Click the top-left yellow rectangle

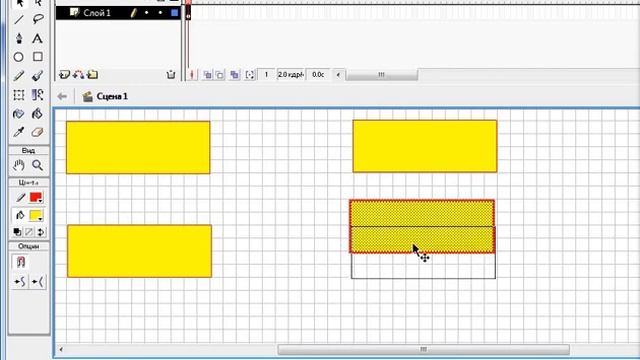(x=138, y=147)
